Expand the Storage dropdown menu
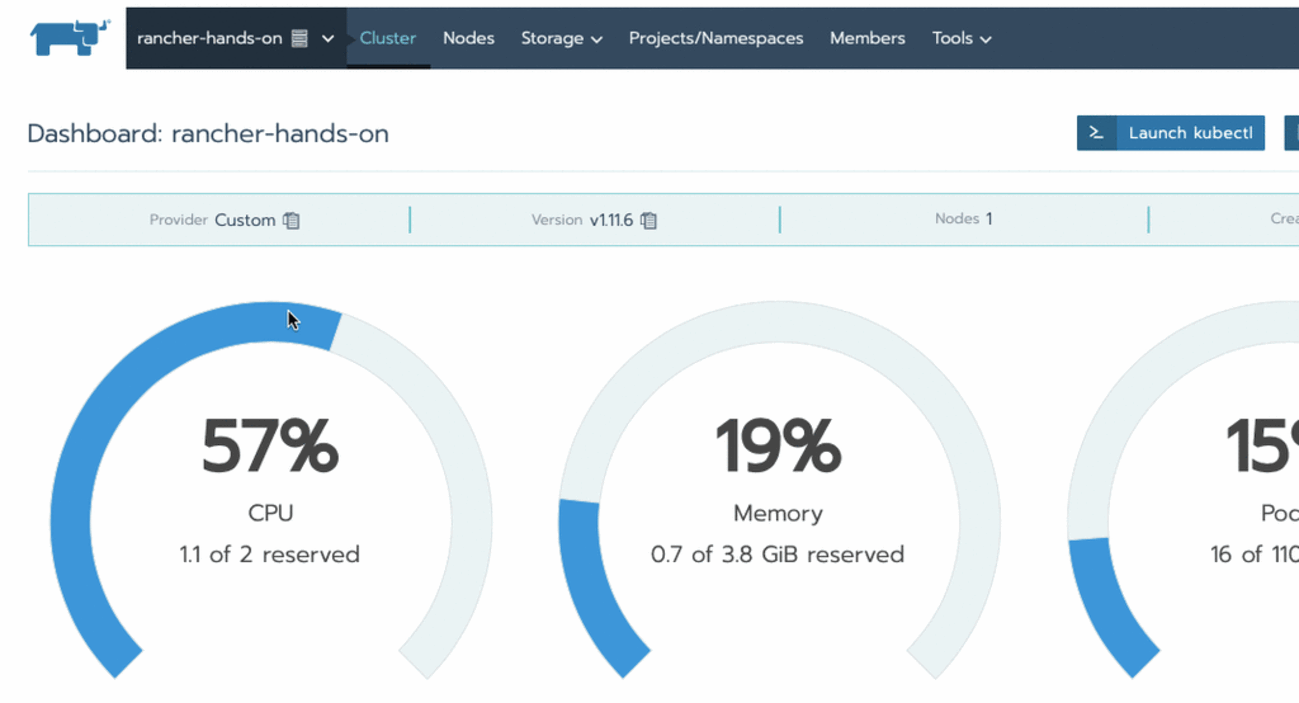The height and width of the screenshot is (703, 1299). [561, 38]
